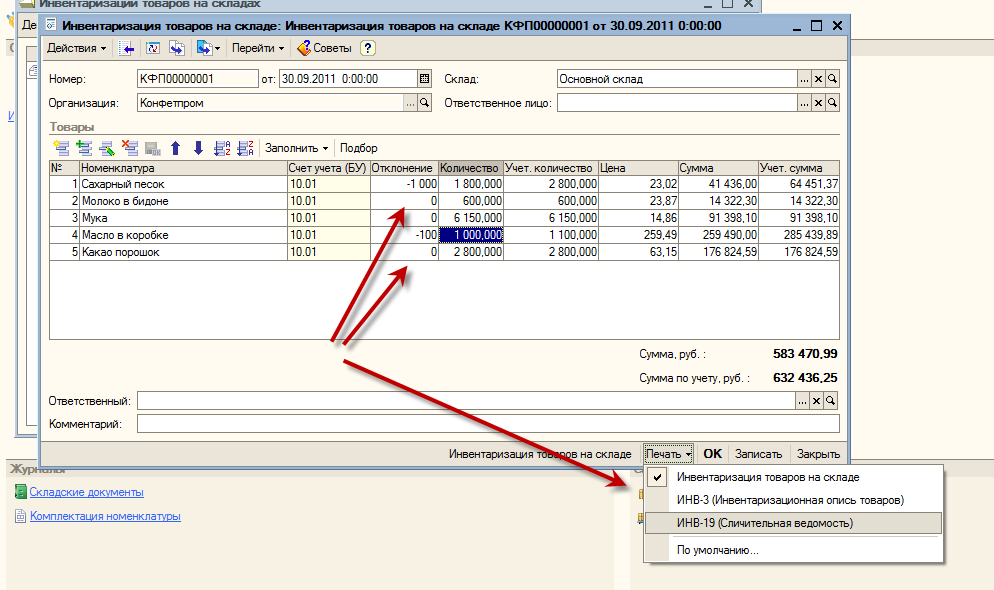Sort table rows descending Z to A
This screenshot has width=994, height=590.
tap(245, 148)
